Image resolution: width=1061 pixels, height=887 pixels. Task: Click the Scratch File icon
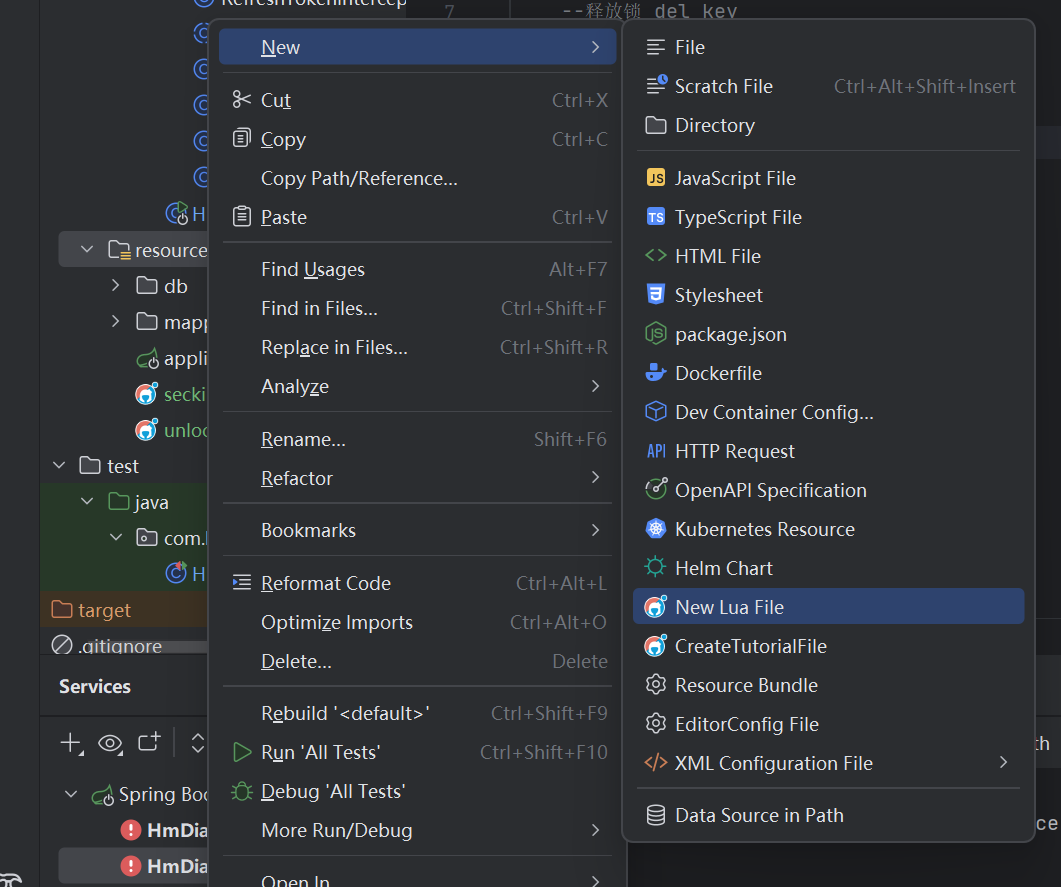click(656, 85)
